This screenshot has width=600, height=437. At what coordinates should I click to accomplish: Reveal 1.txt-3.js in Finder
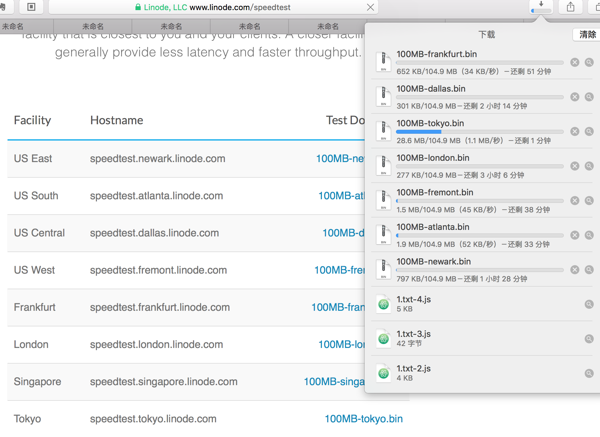(589, 339)
